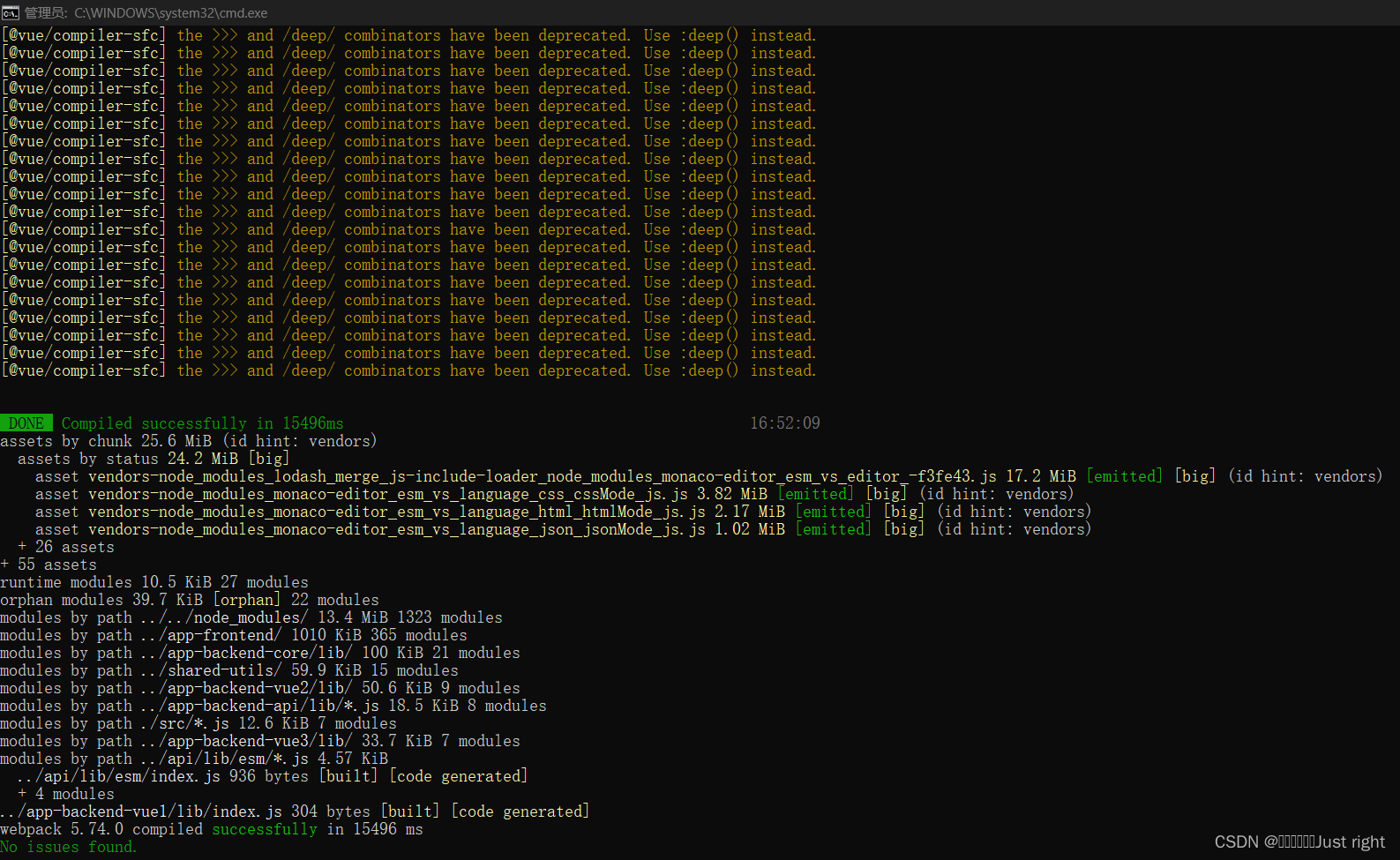Click the htmlMode_js.js asset line
Screen dimensions: 1400x860
click(563, 512)
